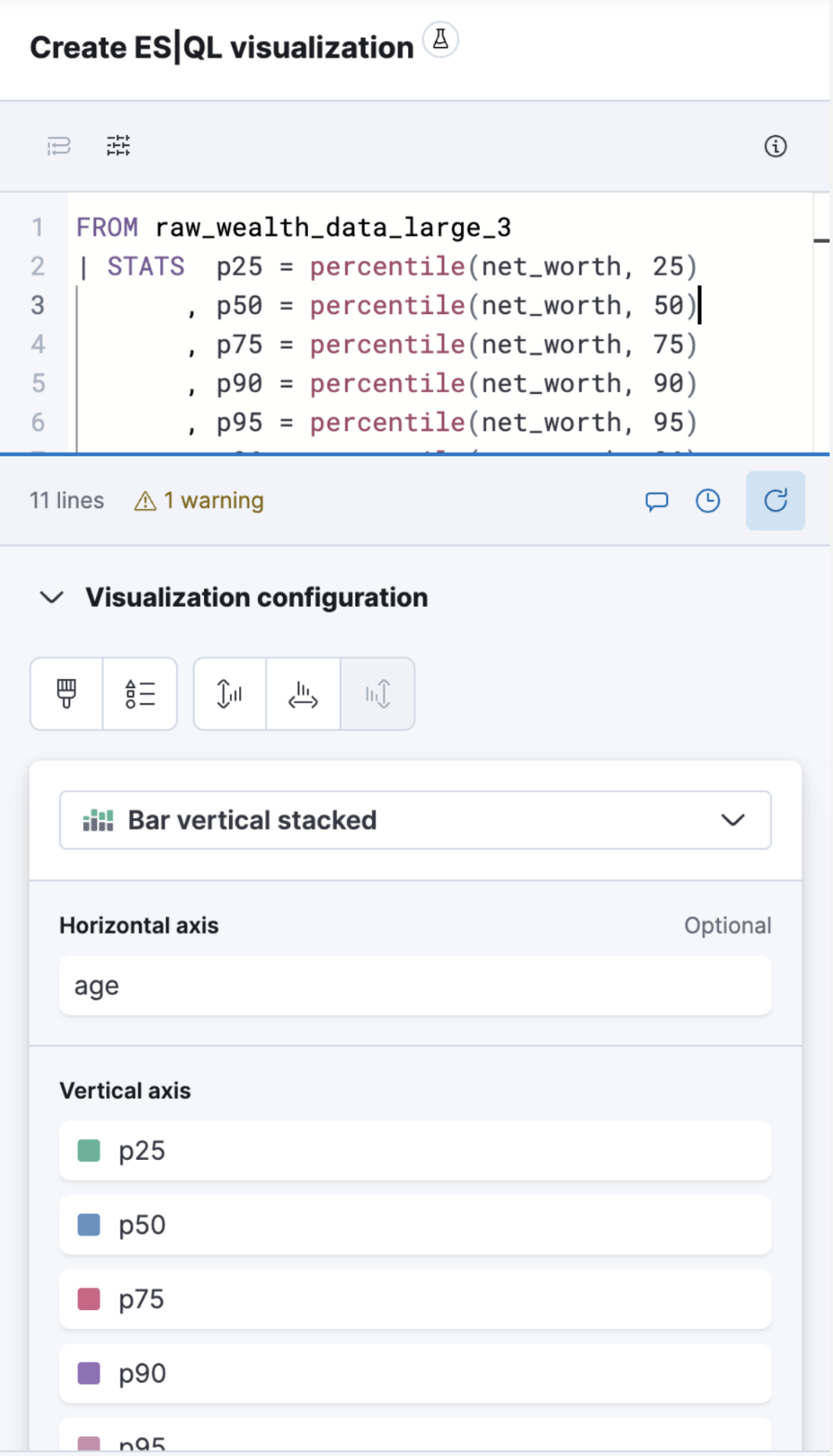The width and height of the screenshot is (833, 1456).
Task: Open the p75 vertical axis dimension
Action: point(415,1299)
